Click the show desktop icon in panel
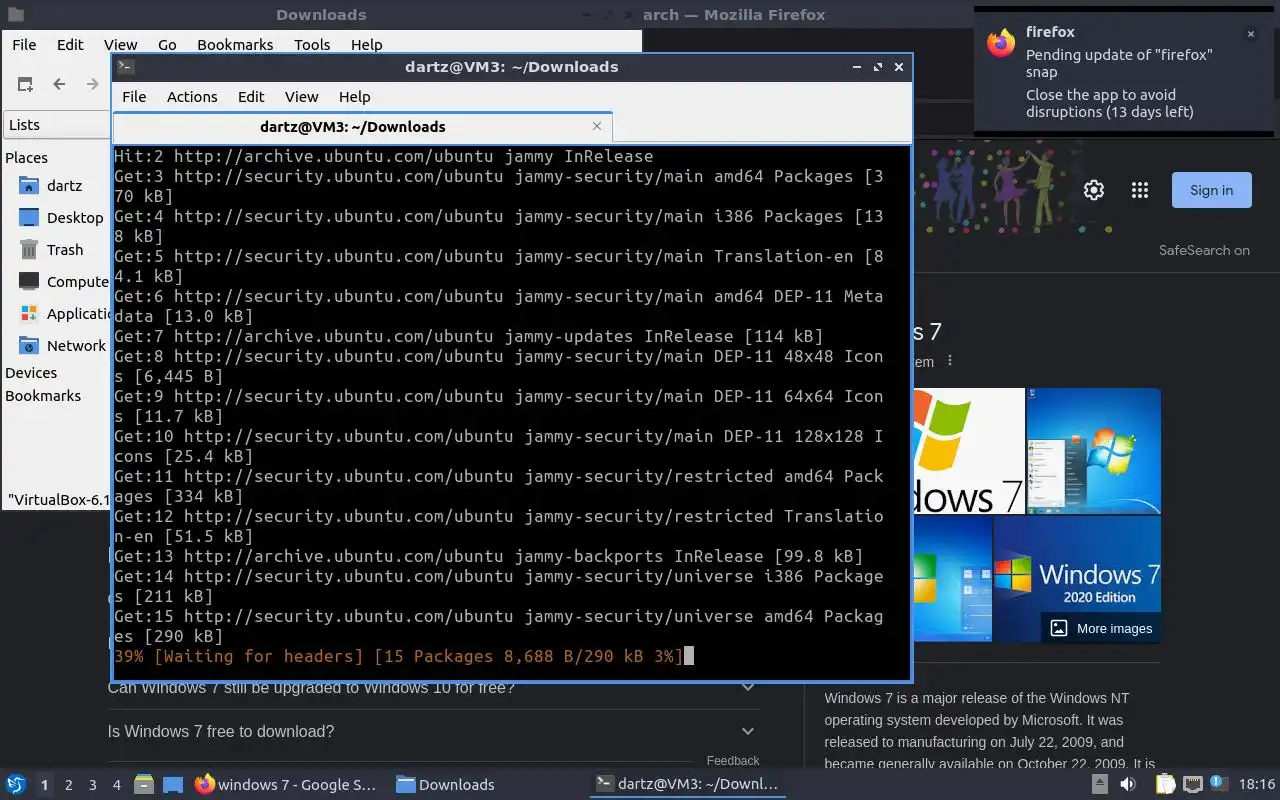This screenshot has height=800, width=1280. (173, 784)
